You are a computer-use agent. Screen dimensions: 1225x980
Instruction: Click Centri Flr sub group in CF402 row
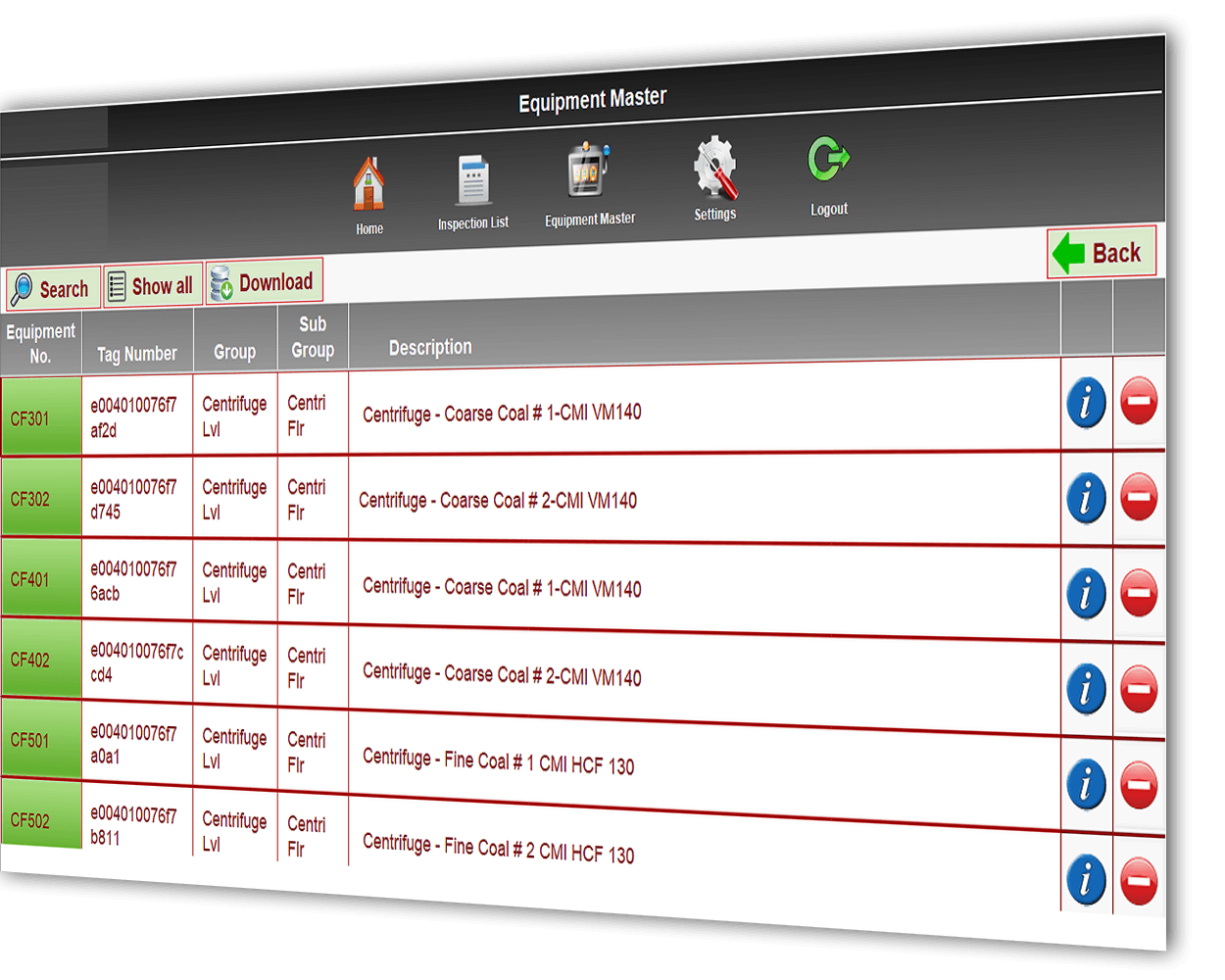click(306, 667)
